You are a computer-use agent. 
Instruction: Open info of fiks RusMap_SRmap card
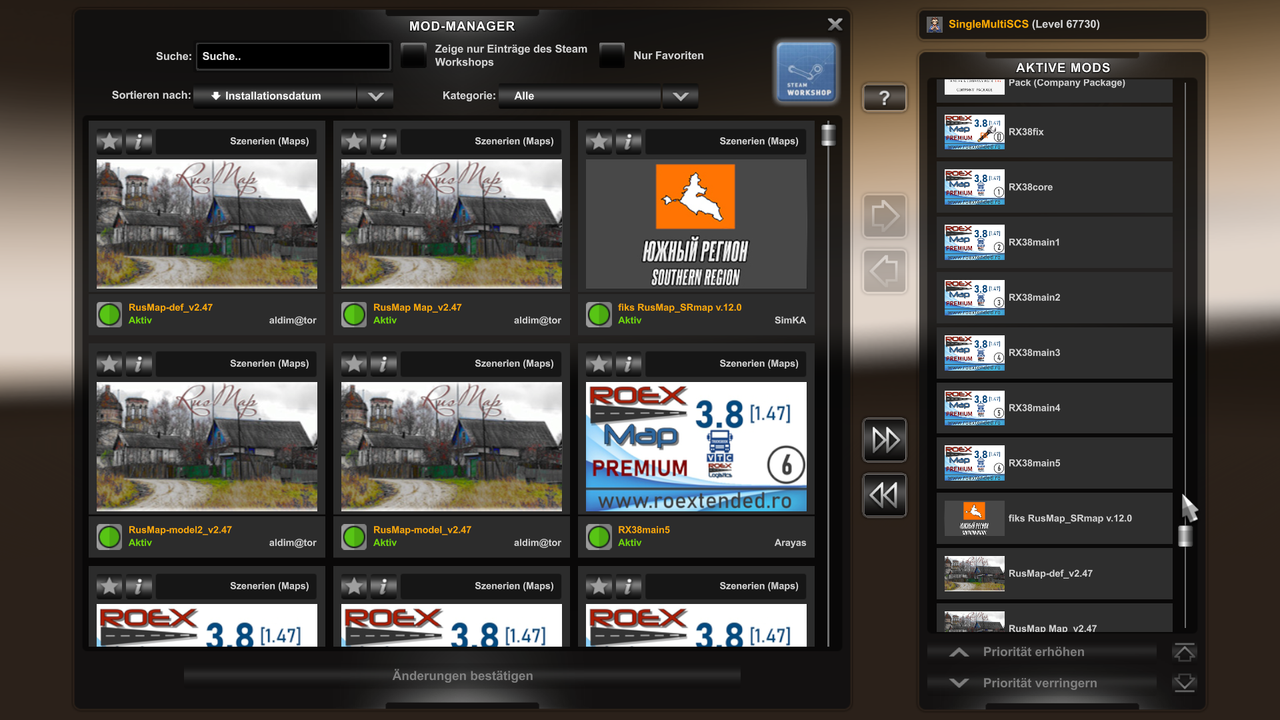pos(629,141)
